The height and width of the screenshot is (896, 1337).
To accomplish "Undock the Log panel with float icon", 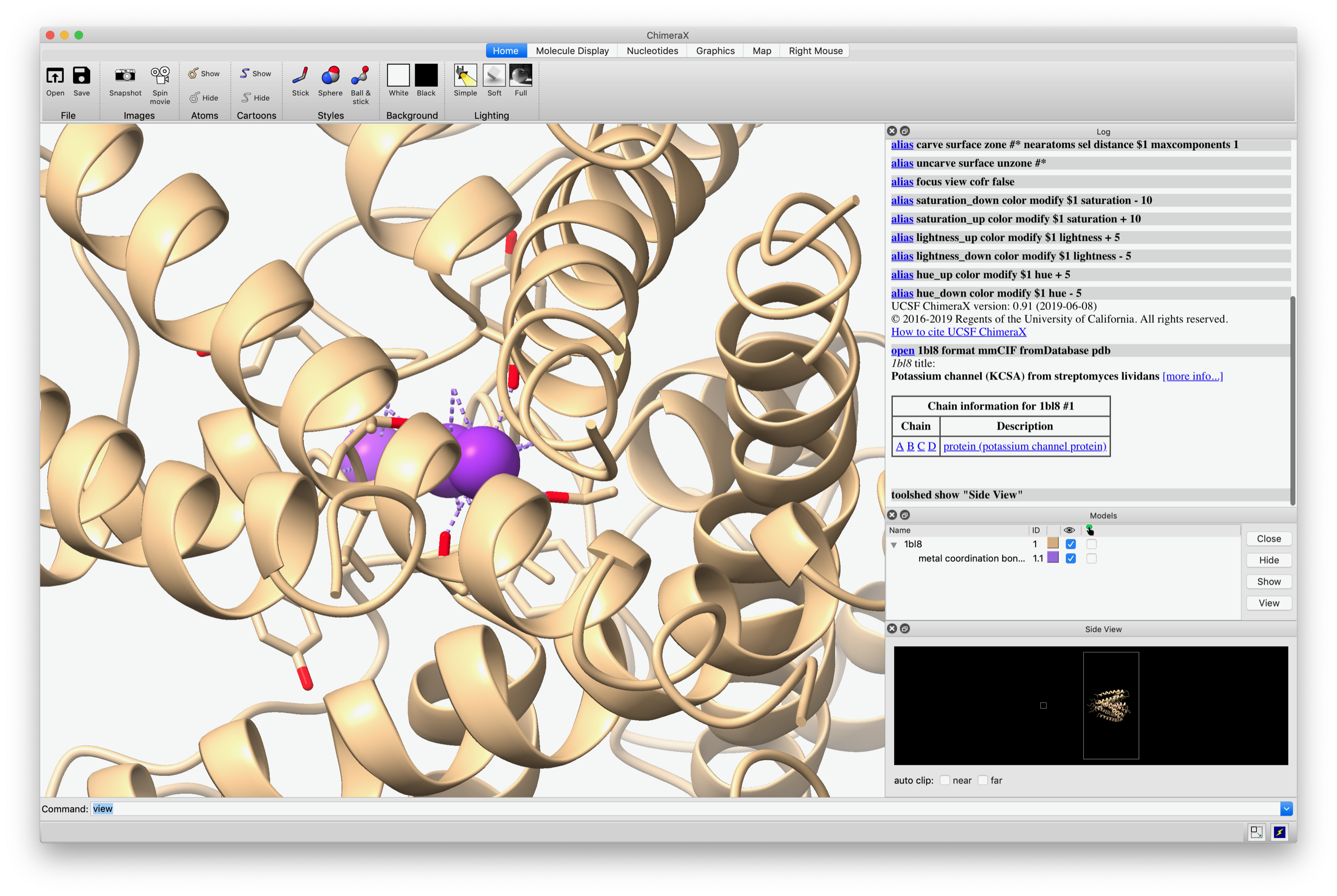I will [905, 131].
